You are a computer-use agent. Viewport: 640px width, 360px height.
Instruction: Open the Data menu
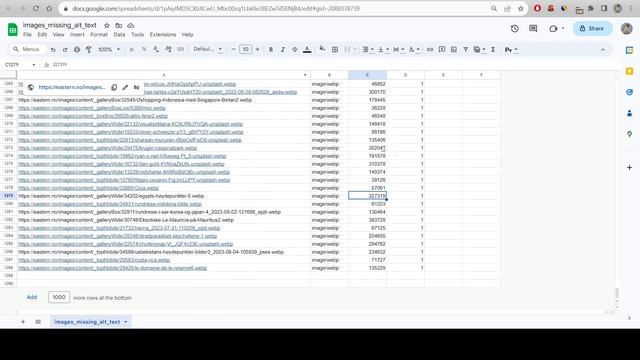coord(119,35)
